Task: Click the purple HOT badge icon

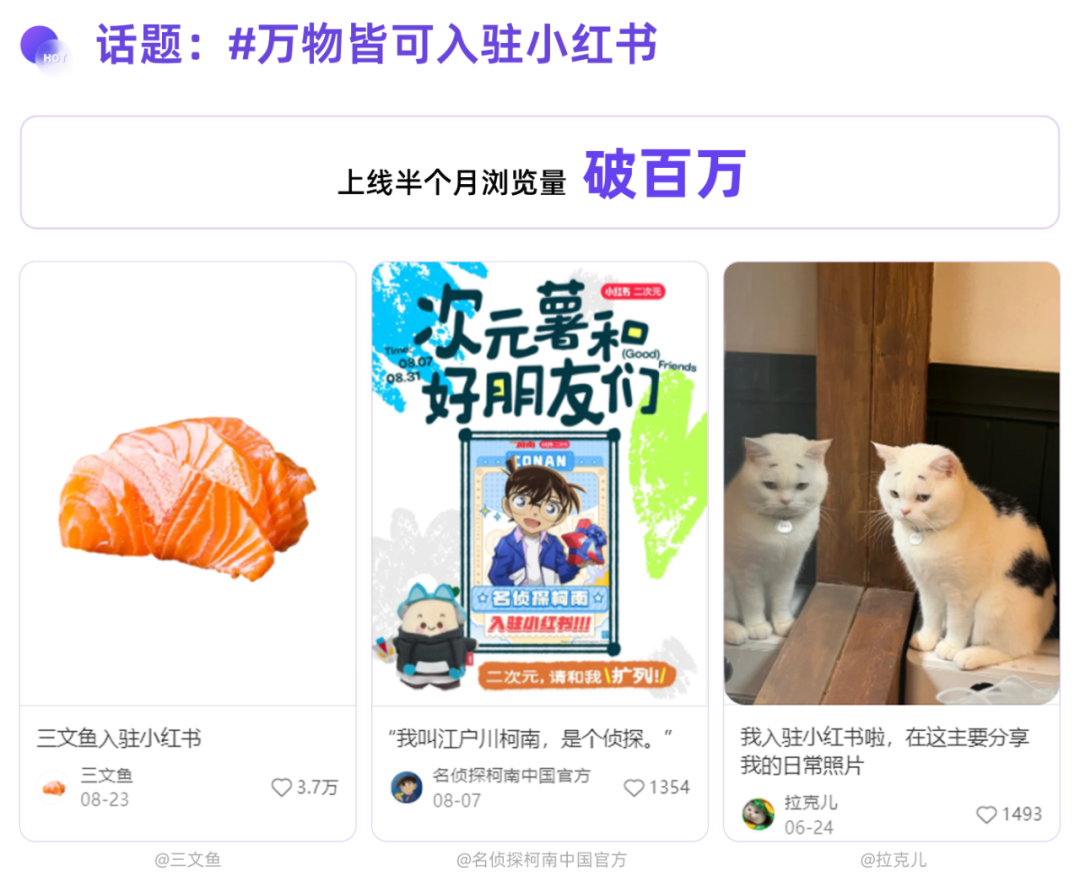Action: click(x=44, y=48)
